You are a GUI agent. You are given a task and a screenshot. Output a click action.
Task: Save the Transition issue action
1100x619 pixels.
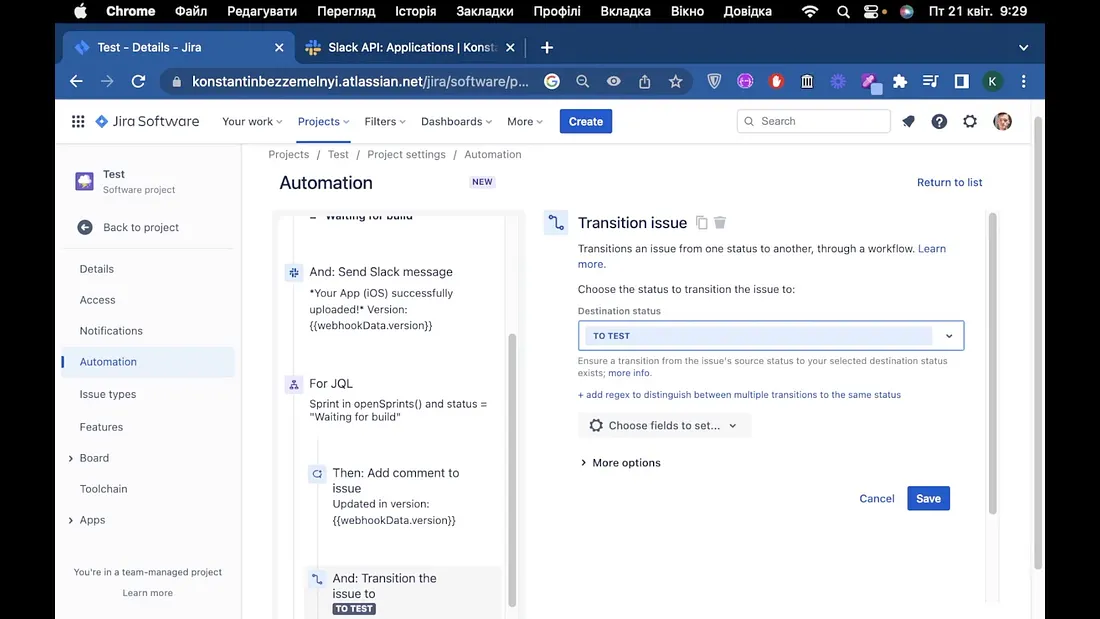pos(928,498)
